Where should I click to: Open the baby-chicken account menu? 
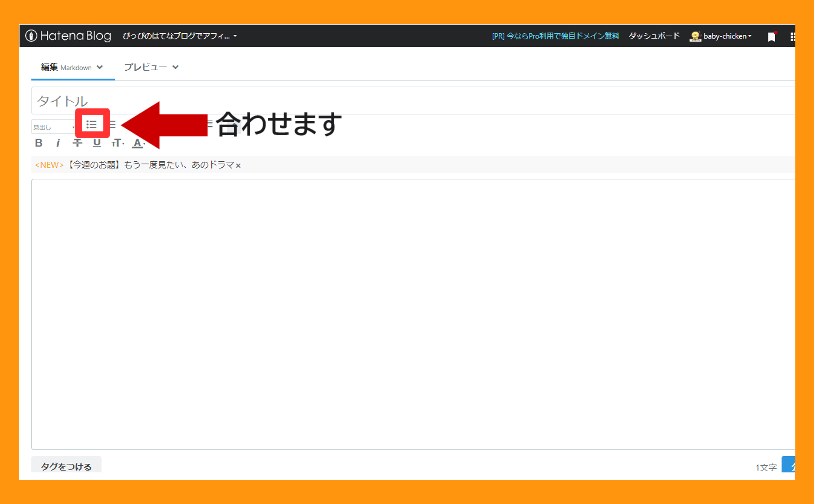(727, 36)
